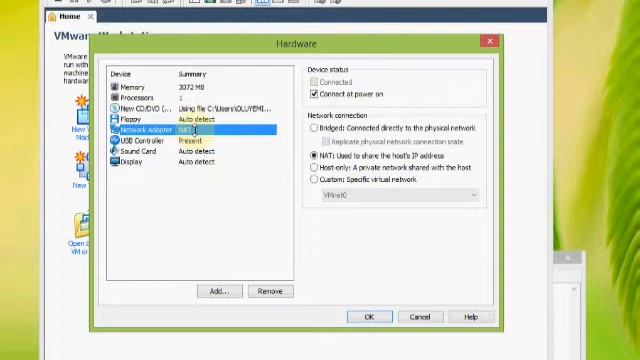Click the Summary column header

pyautogui.click(x=192, y=74)
